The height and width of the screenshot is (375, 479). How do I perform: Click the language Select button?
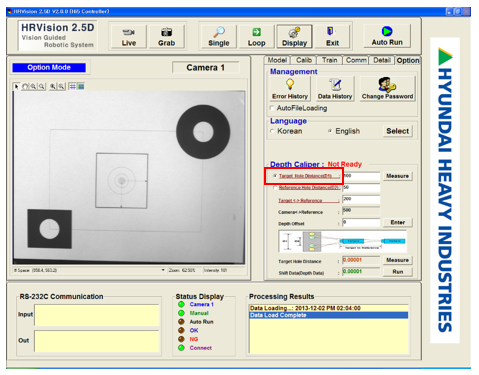pos(398,131)
